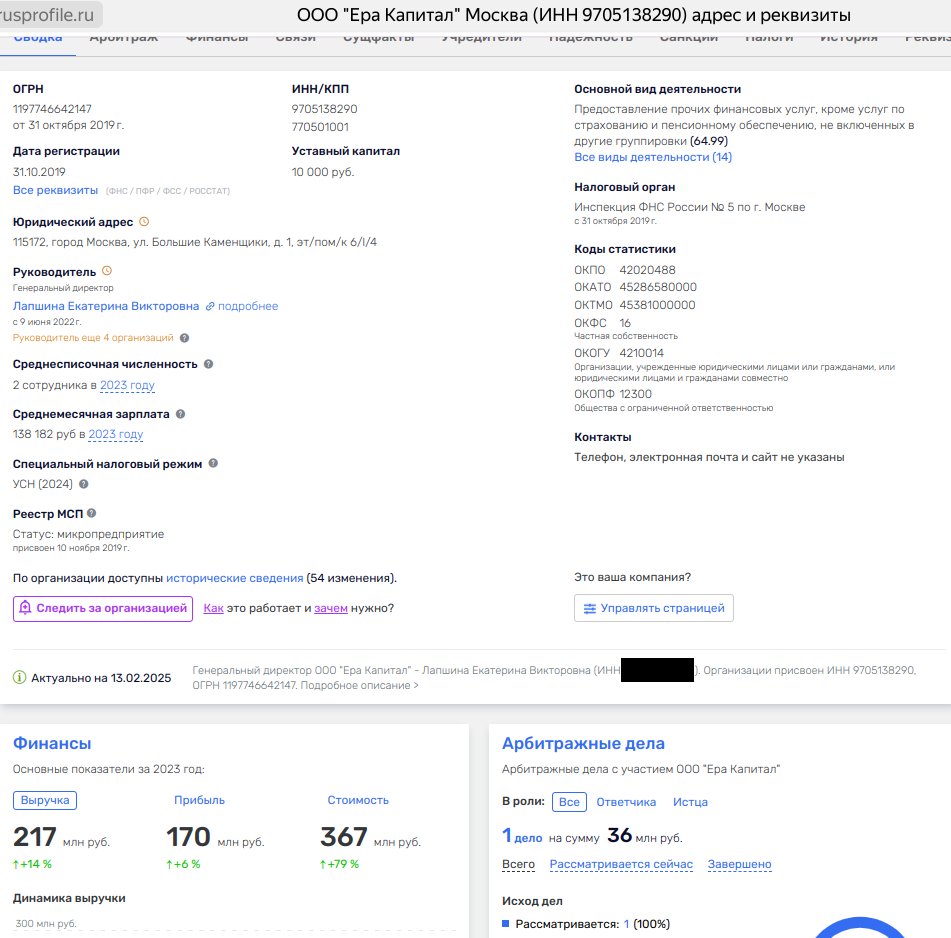The image size is (951, 938).
Task: Open the Финансы section heading
Action: pyautogui.click(x=52, y=743)
